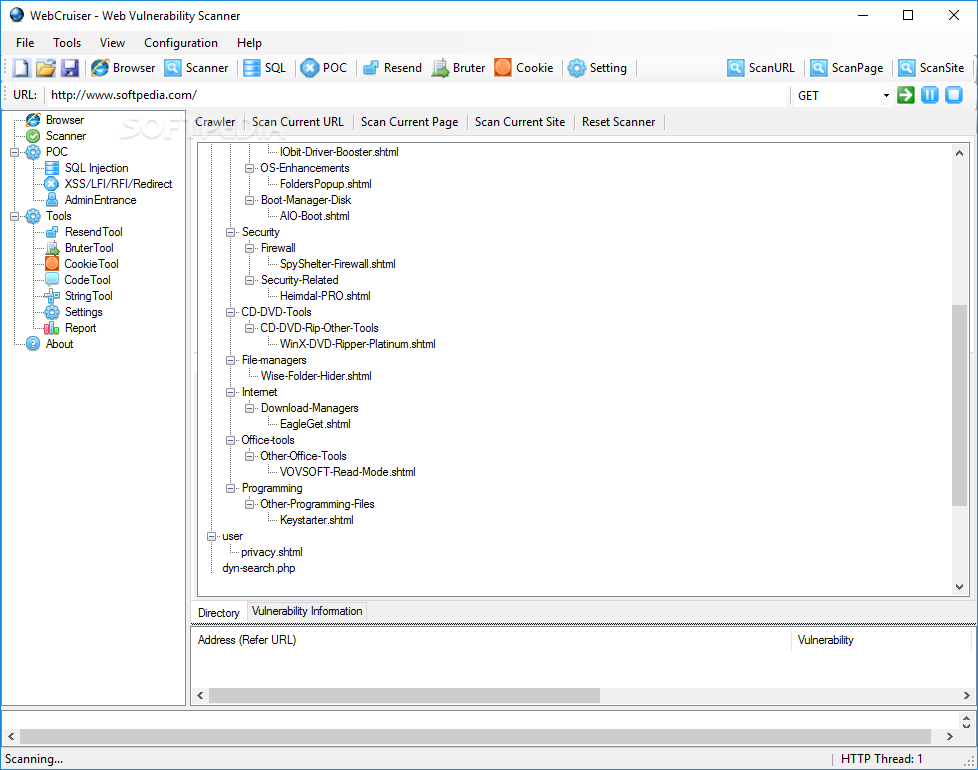978x770 pixels.
Task: Open the Cookie toolbar button
Action: [524, 68]
